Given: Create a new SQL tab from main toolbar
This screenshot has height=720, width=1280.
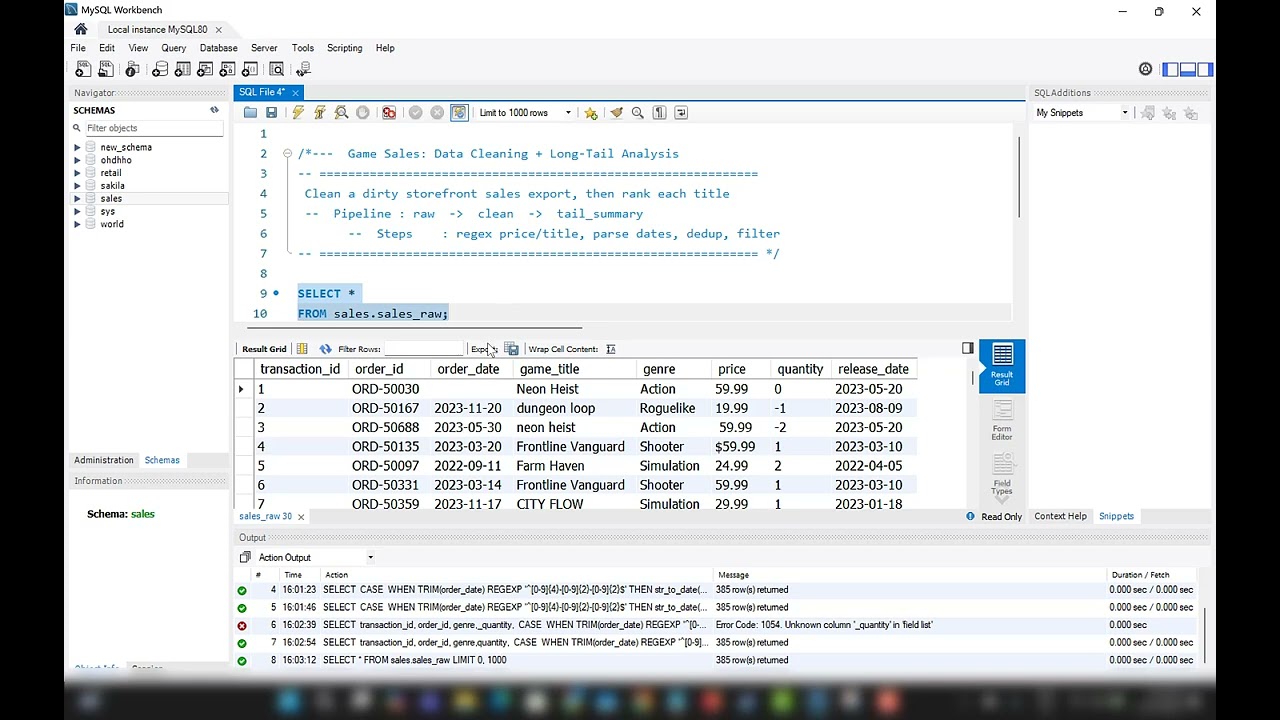Looking at the screenshot, I should tap(83, 69).
